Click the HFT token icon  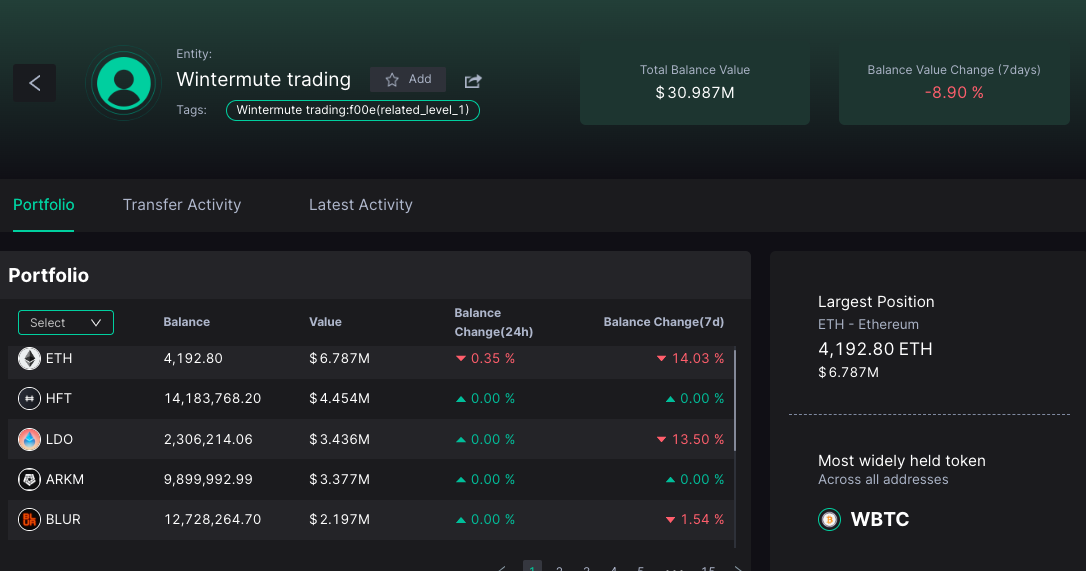(29, 399)
